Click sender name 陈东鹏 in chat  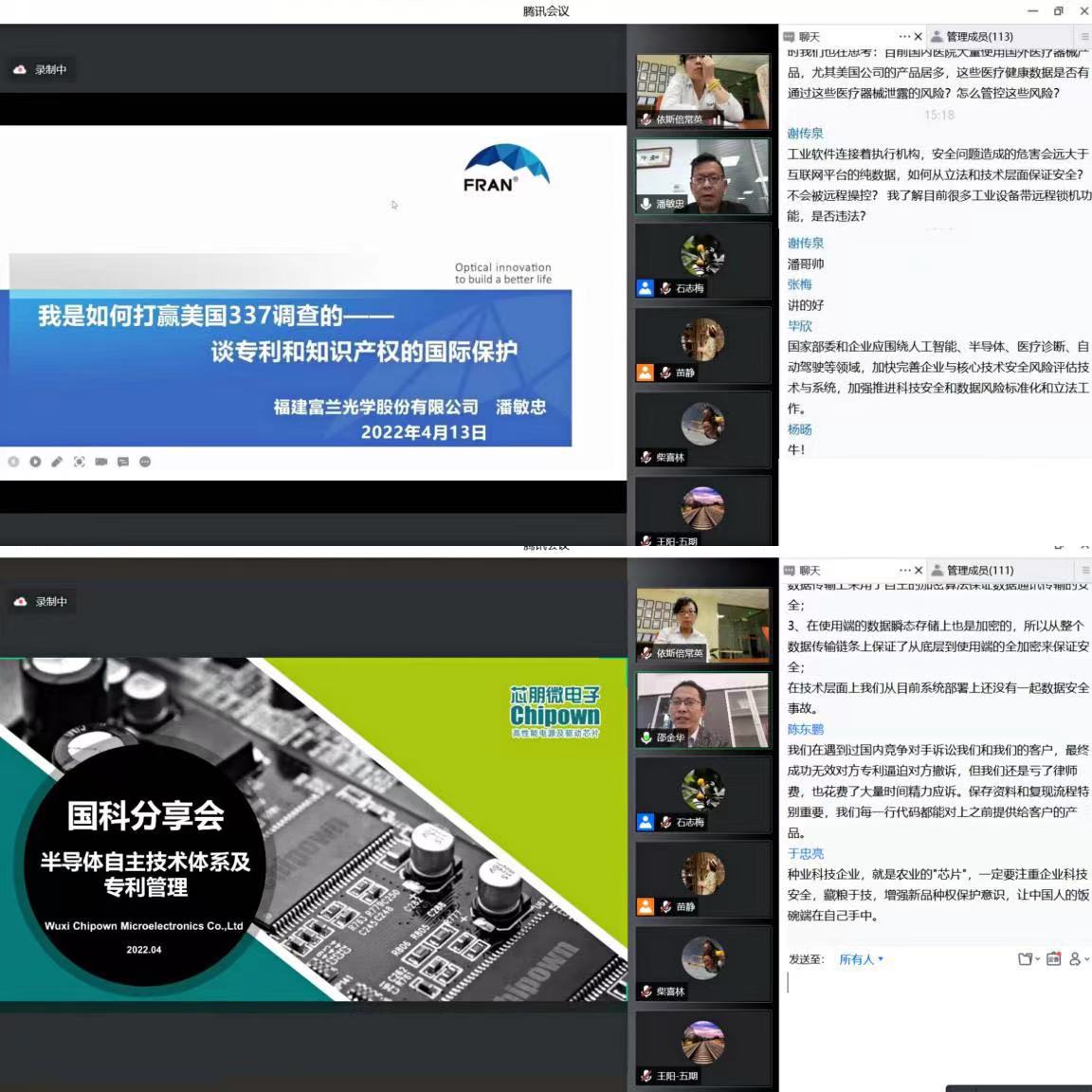[x=805, y=729]
